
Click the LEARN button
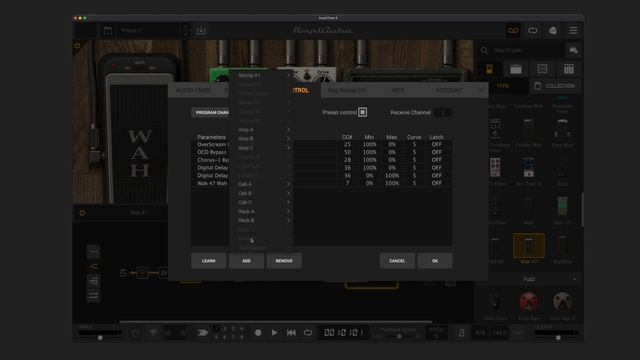pyautogui.click(x=209, y=261)
